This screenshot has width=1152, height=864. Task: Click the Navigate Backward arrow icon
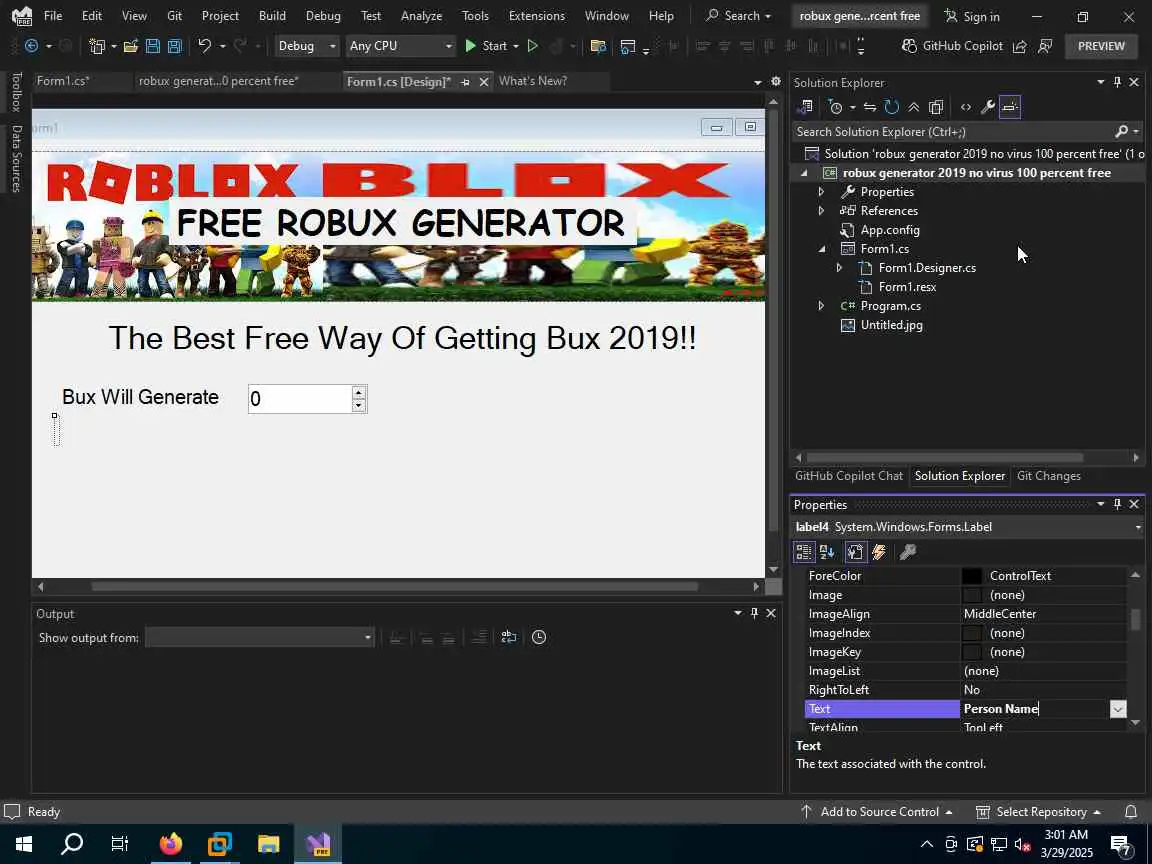(32, 46)
